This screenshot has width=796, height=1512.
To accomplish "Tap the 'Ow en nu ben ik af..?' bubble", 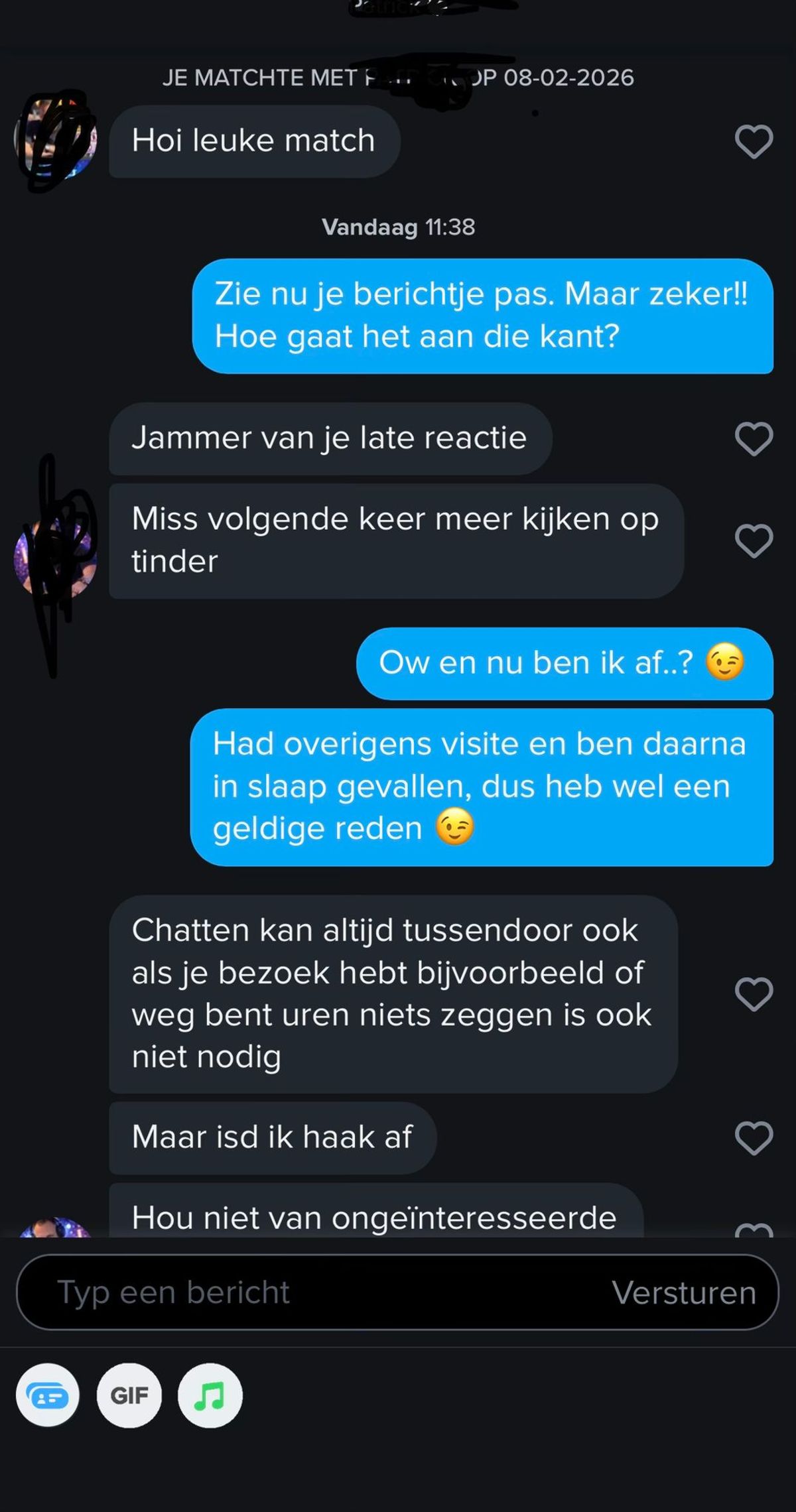I will pos(564,663).
